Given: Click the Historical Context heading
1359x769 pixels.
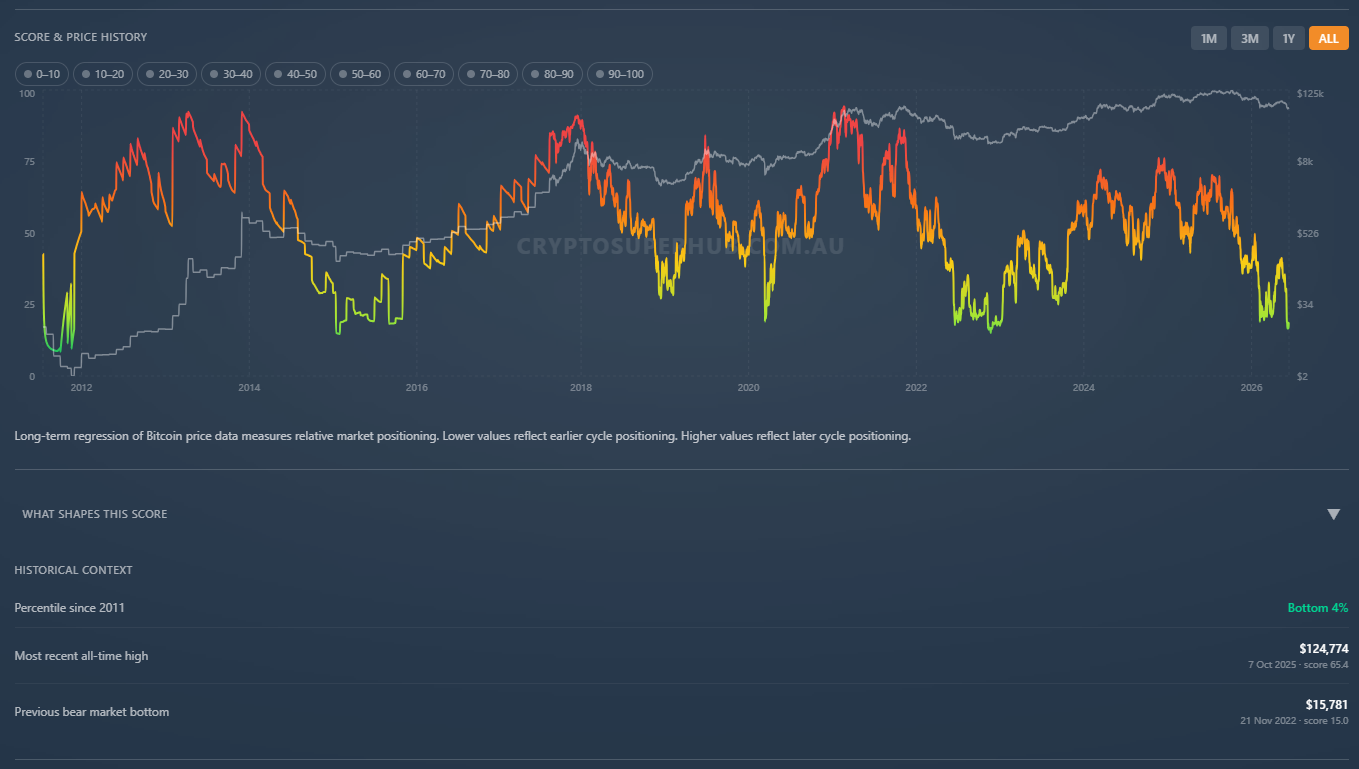Looking at the screenshot, I should click(74, 570).
